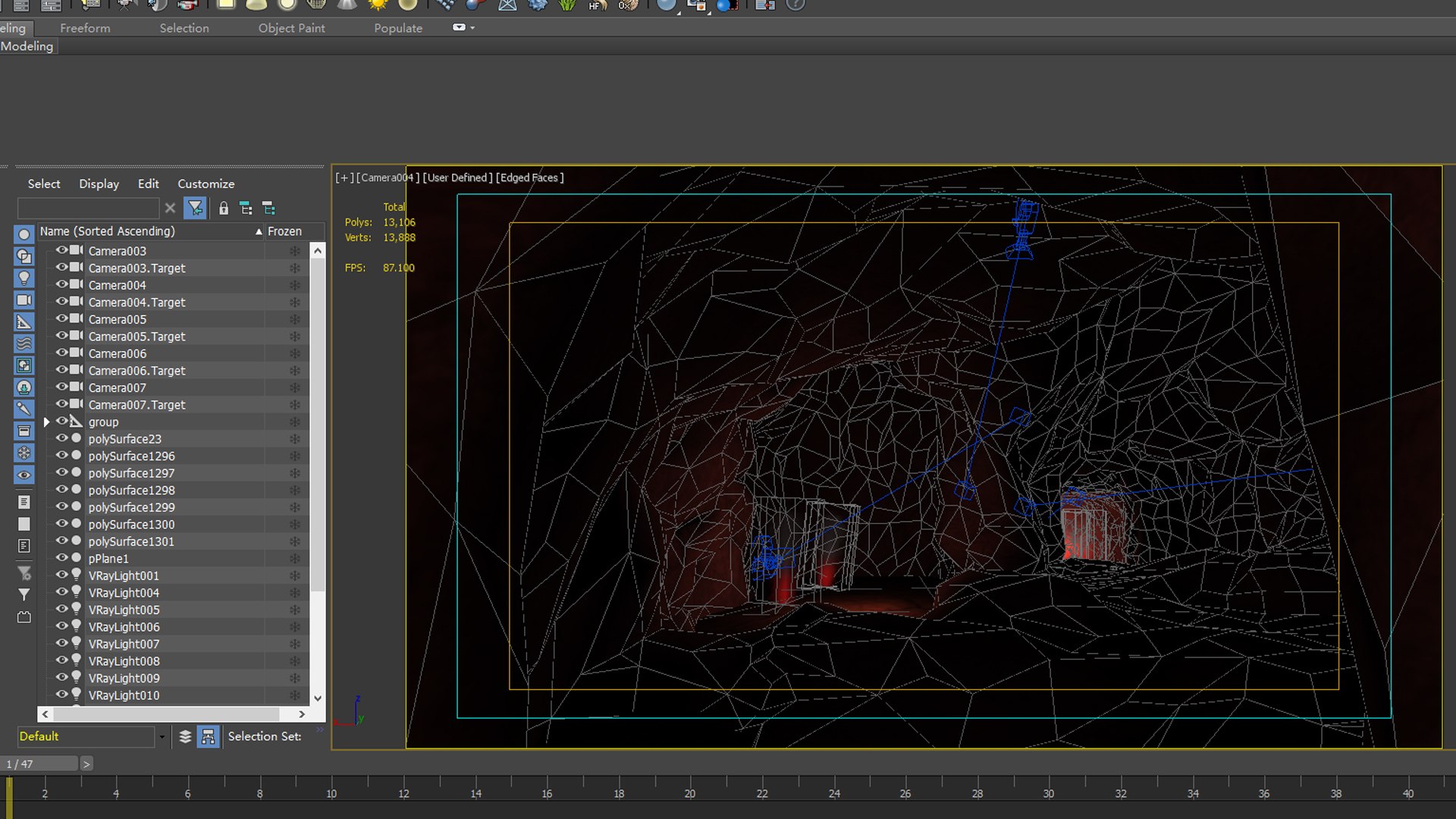Toggle Display Bones filter icon
The image size is (1456, 819).
(24, 409)
